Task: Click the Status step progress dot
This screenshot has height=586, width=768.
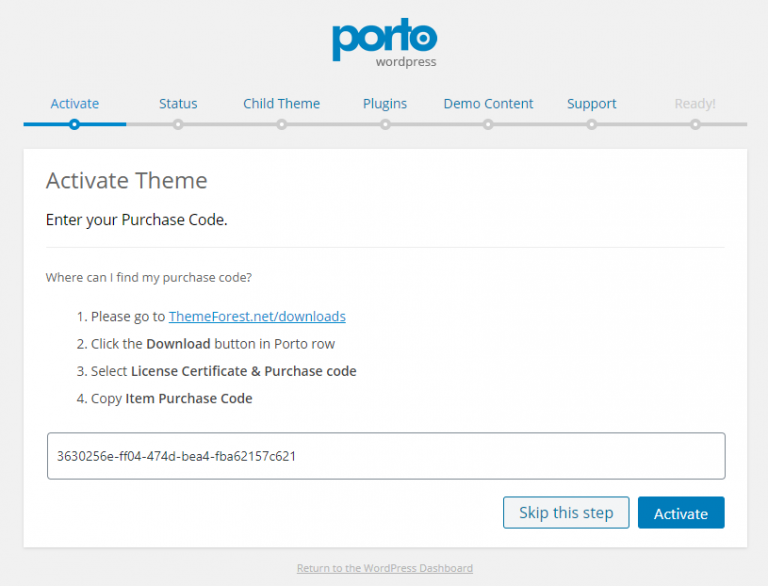Action: coord(178,124)
